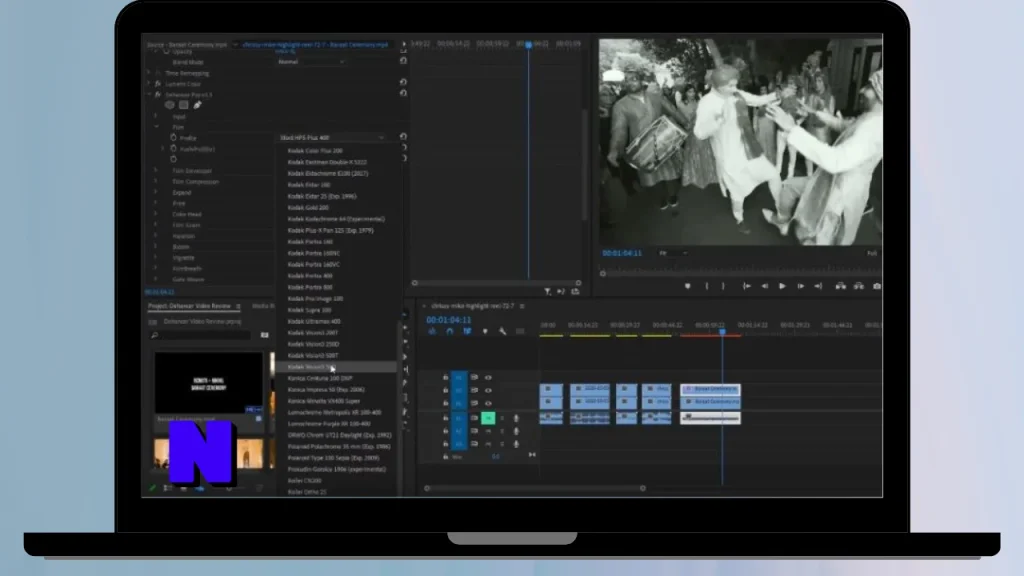Click the rectangle mask tool under Dehancer effect
This screenshot has height=576, width=1024.
(x=184, y=104)
